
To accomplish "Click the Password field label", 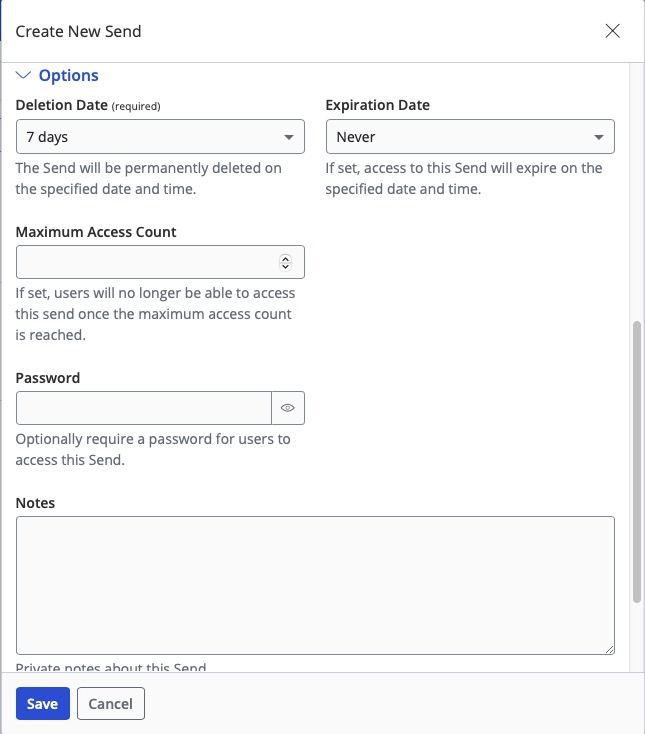I will coord(48,378).
